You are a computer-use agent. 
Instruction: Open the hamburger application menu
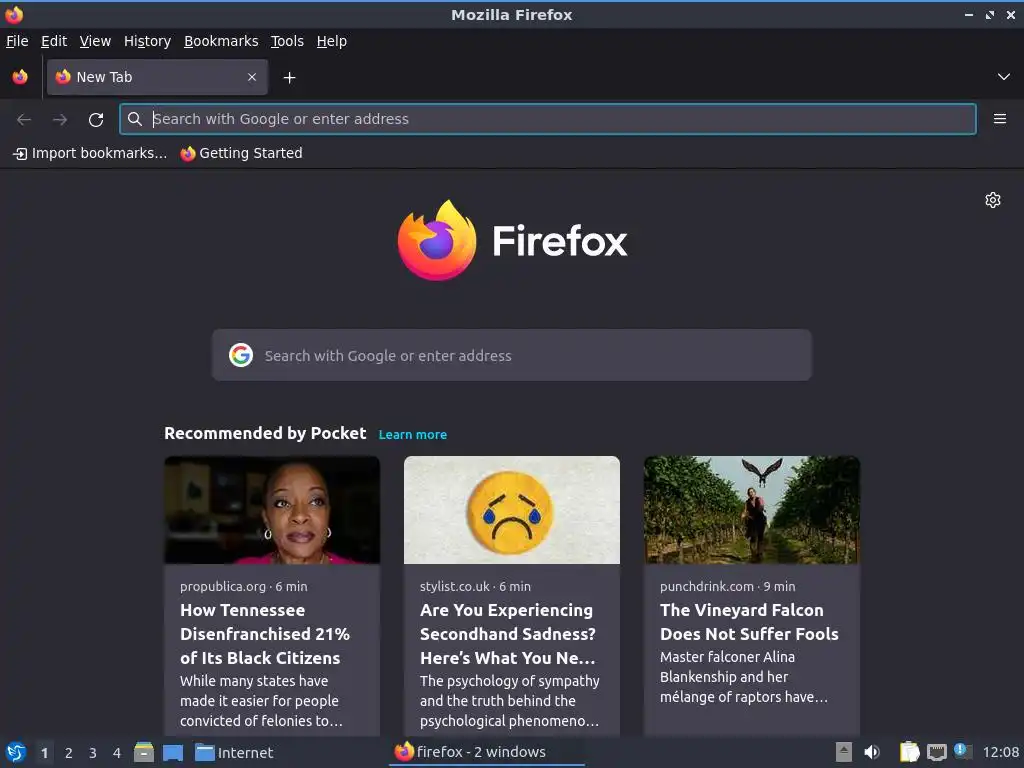pos(1000,119)
